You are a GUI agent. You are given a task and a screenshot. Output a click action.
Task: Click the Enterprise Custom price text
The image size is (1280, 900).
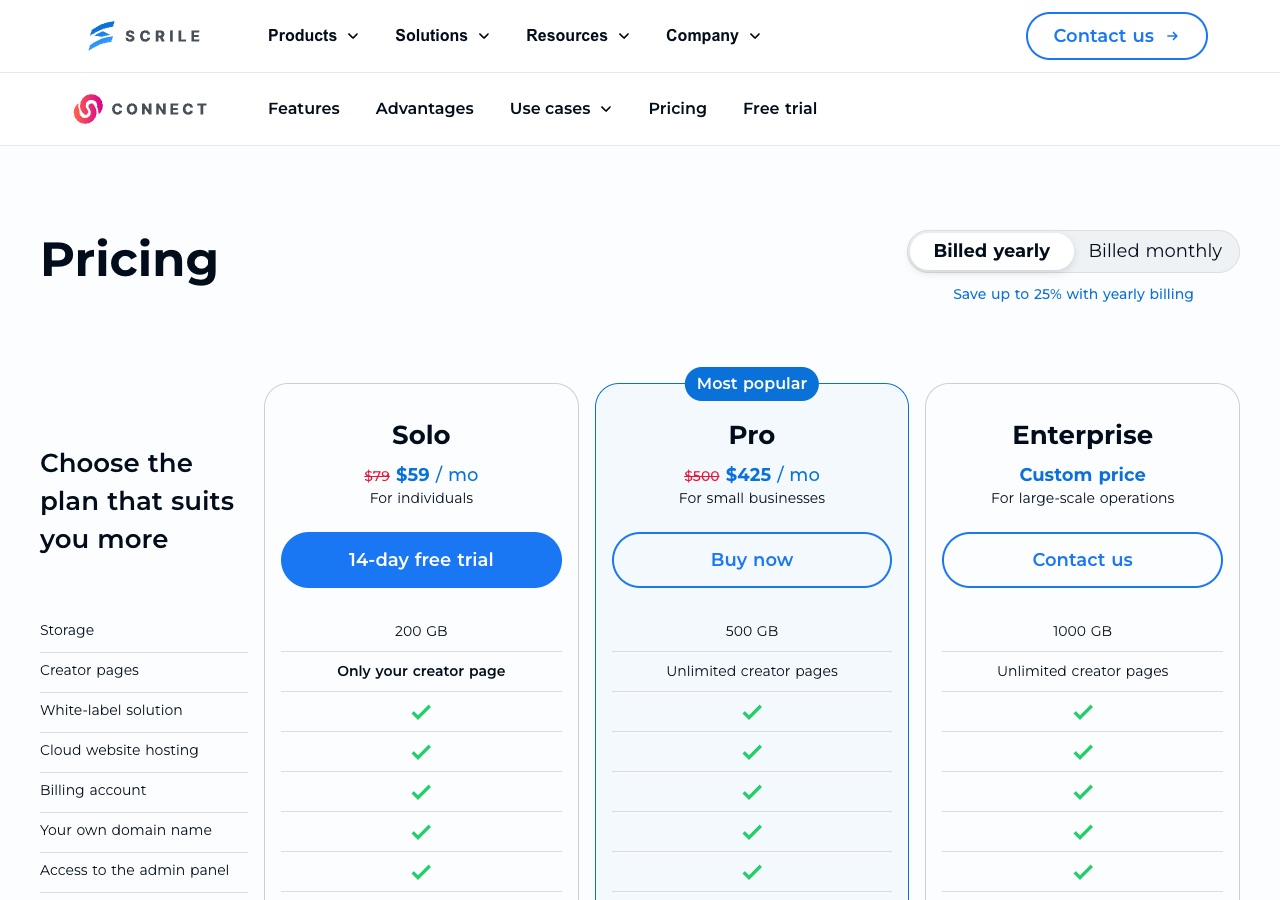tap(1082, 475)
